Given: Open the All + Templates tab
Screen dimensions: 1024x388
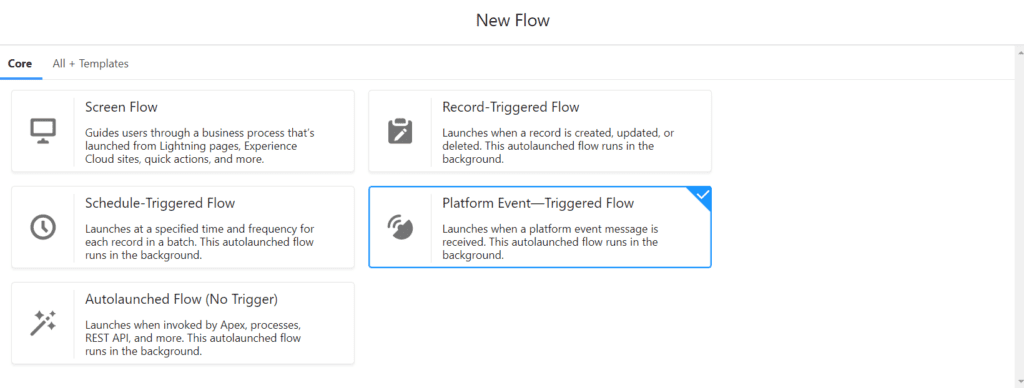Looking at the screenshot, I should 91,63.
